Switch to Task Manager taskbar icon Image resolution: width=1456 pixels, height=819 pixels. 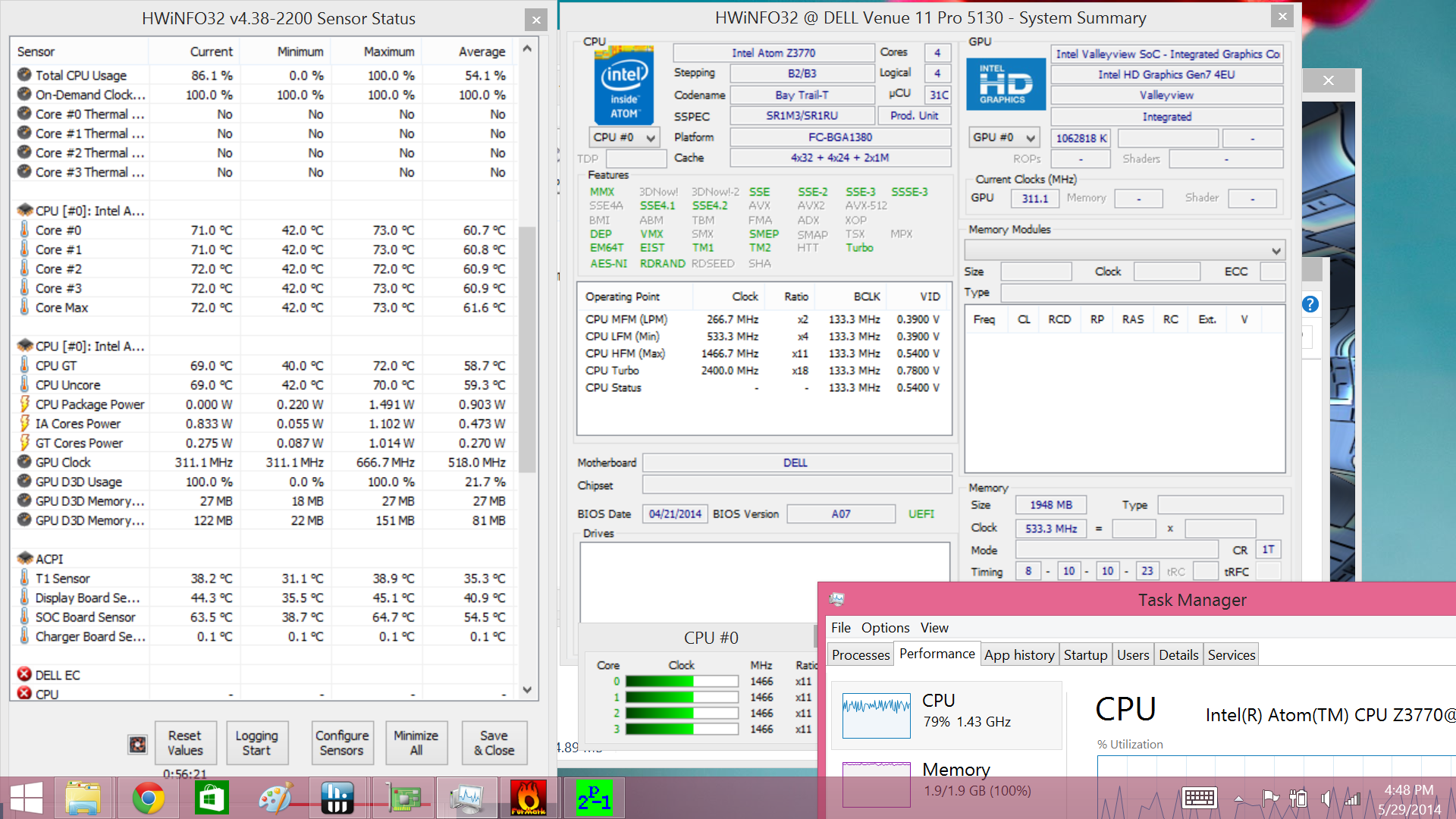click(x=466, y=799)
